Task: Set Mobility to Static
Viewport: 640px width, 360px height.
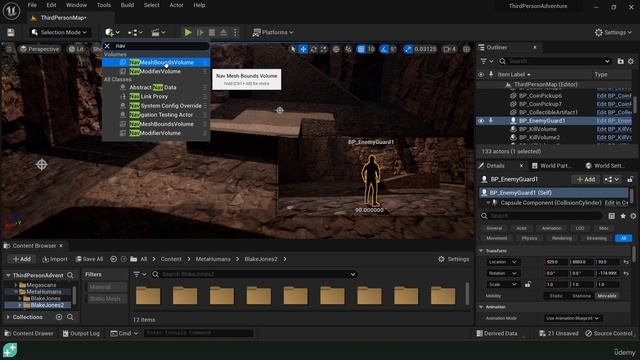Action: point(556,296)
